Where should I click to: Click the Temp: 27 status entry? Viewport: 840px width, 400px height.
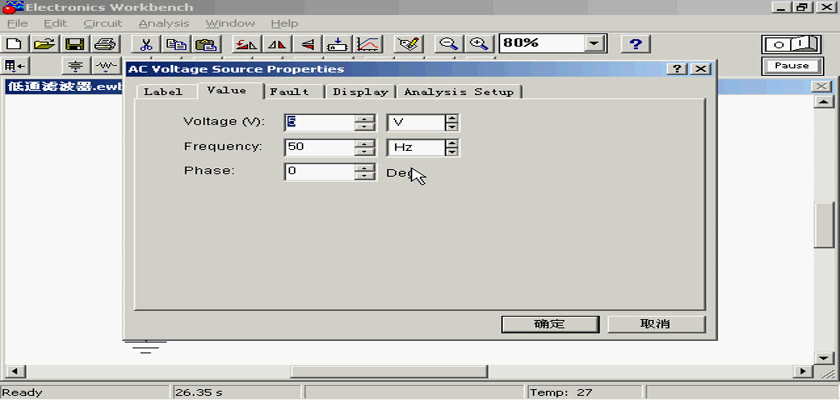coord(561,393)
